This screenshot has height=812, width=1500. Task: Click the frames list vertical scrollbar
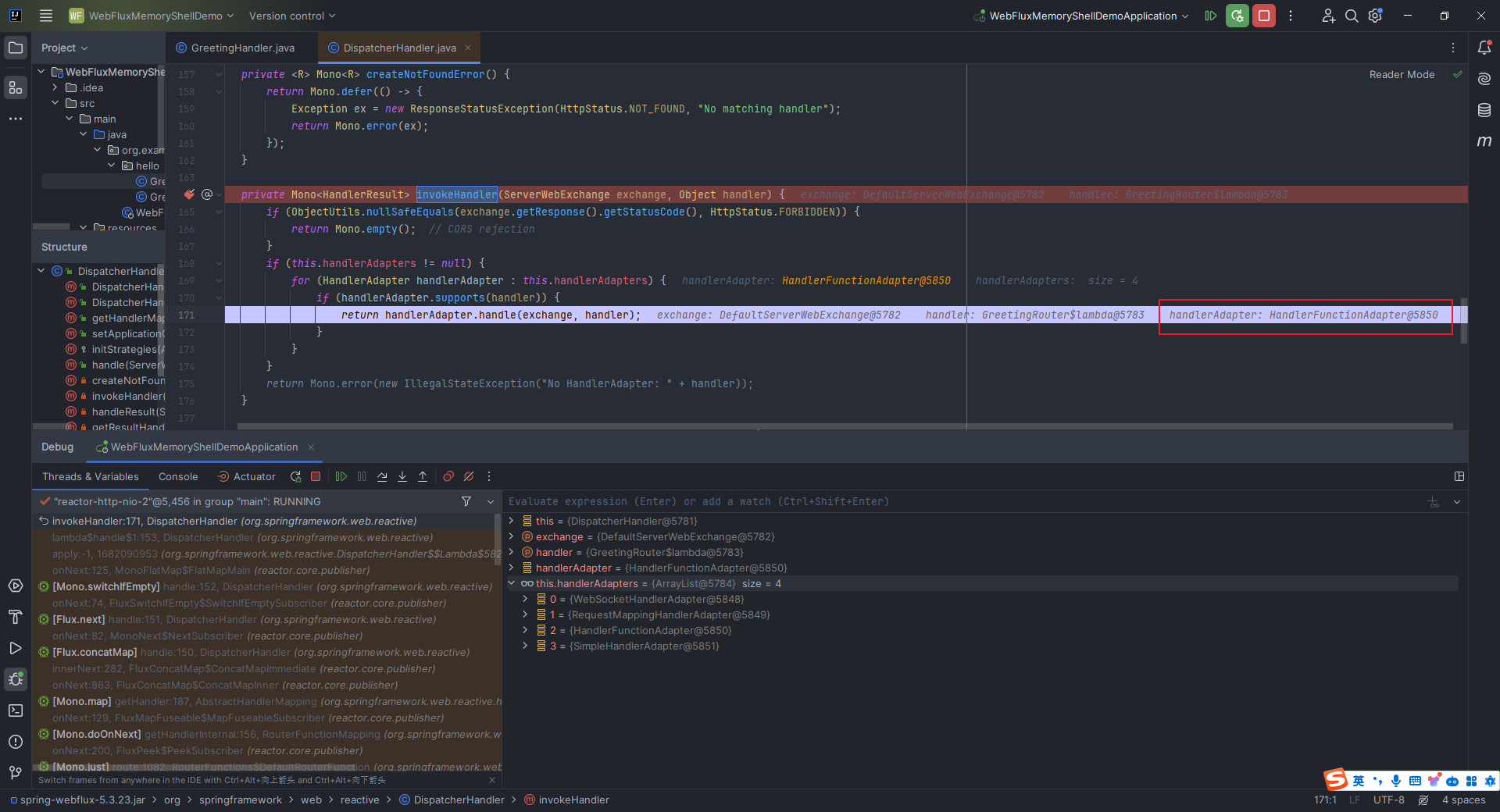[x=498, y=539]
